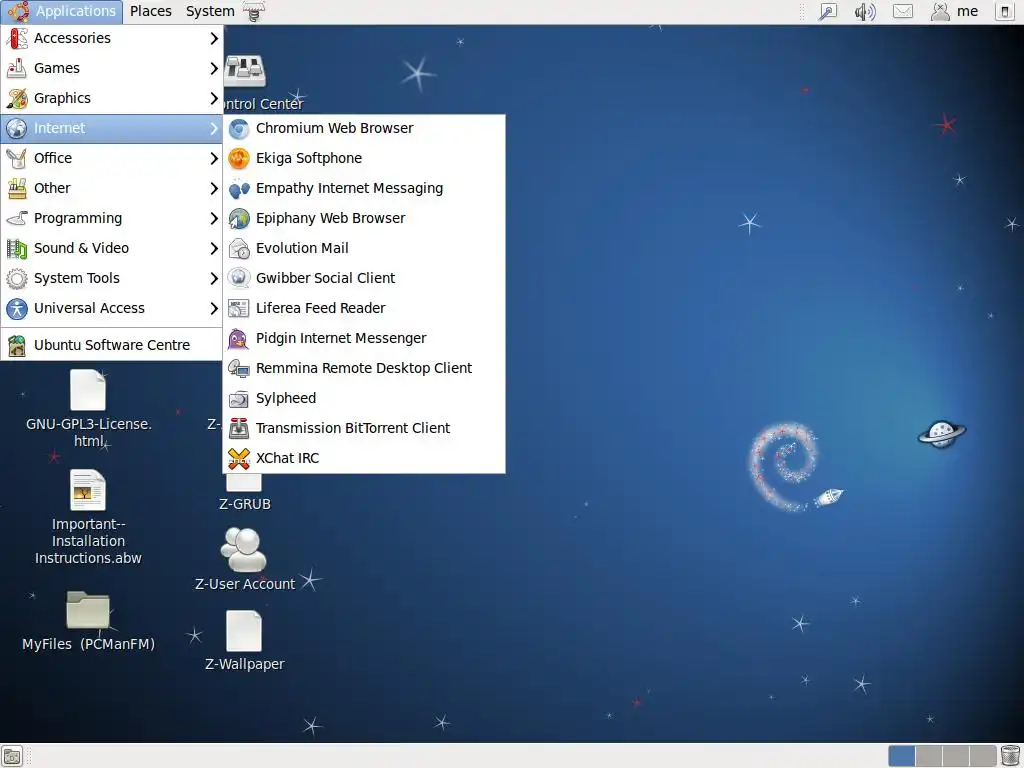The height and width of the screenshot is (768, 1024).
Task: Open the volume speaker icon in panel
Action: point(865,12)
